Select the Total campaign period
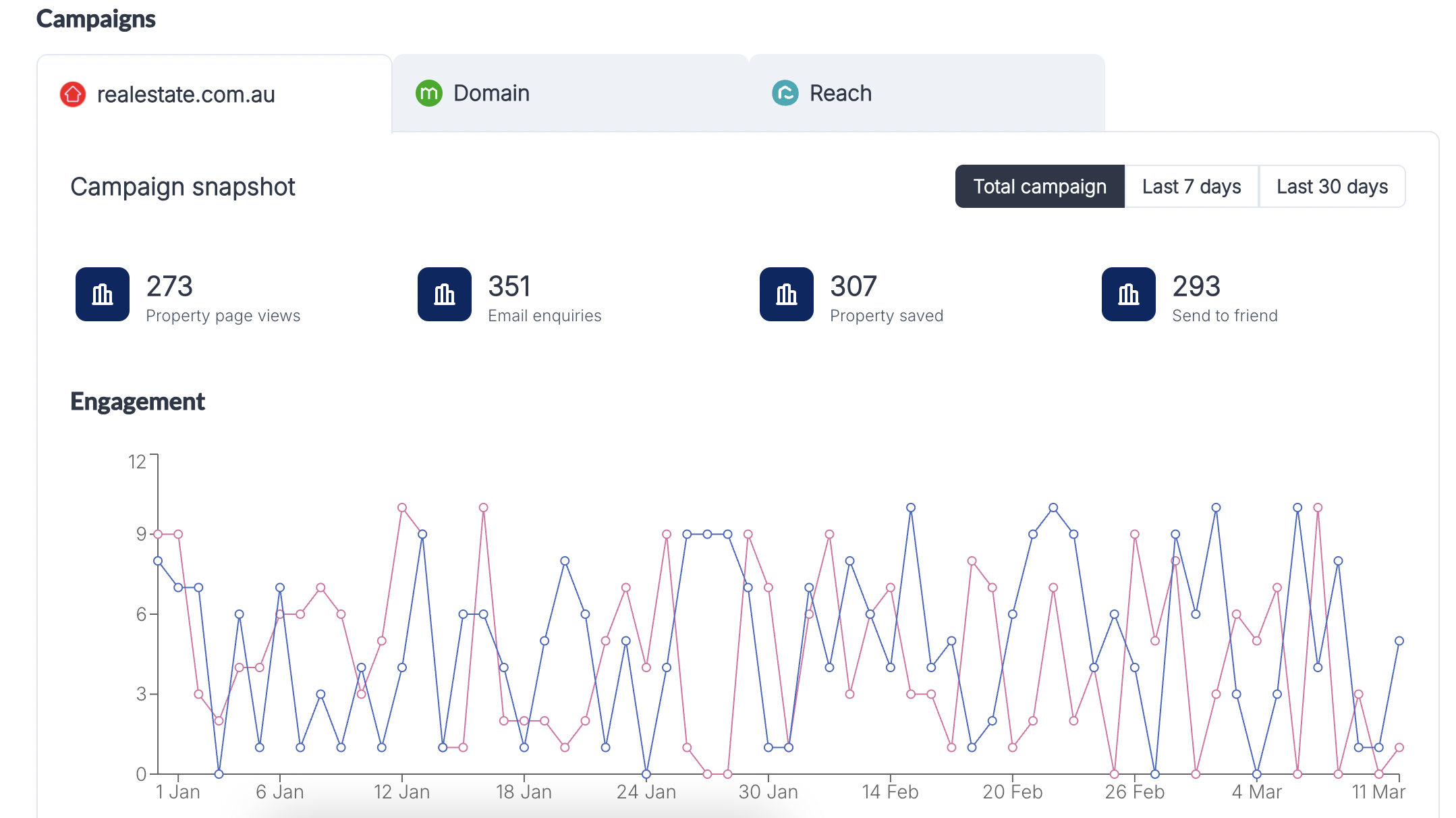 click(x=1040, y=186)
